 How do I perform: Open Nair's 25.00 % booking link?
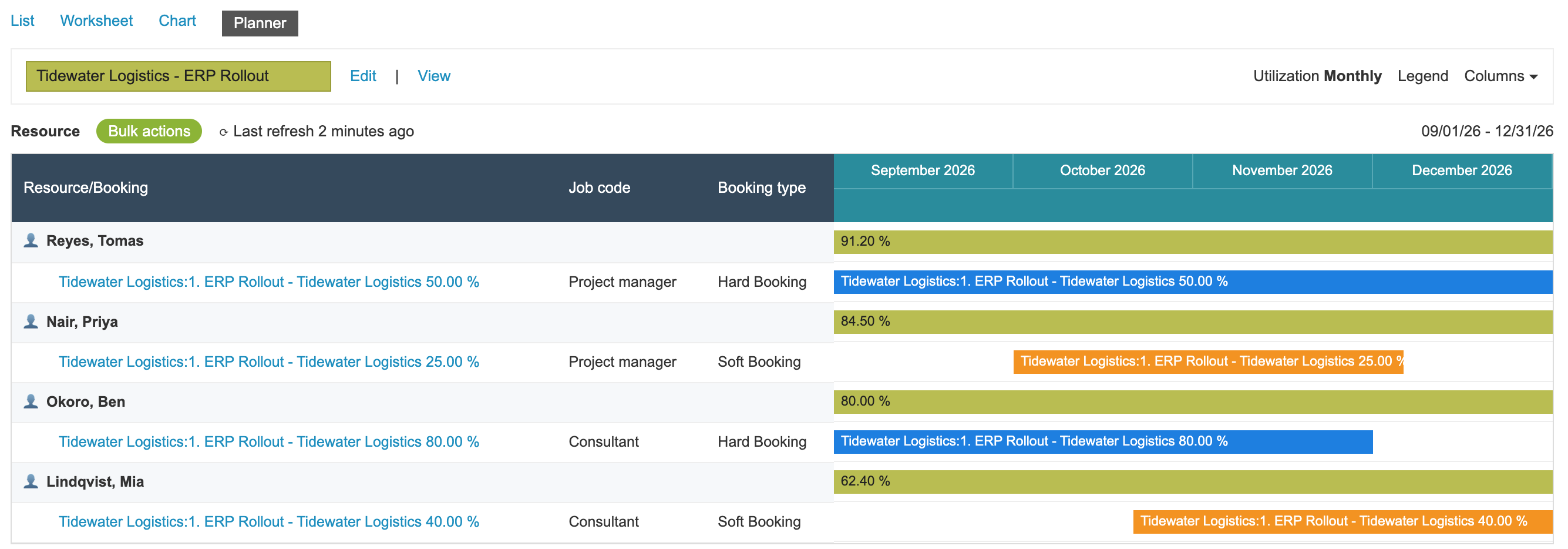(x=268, y=361)
